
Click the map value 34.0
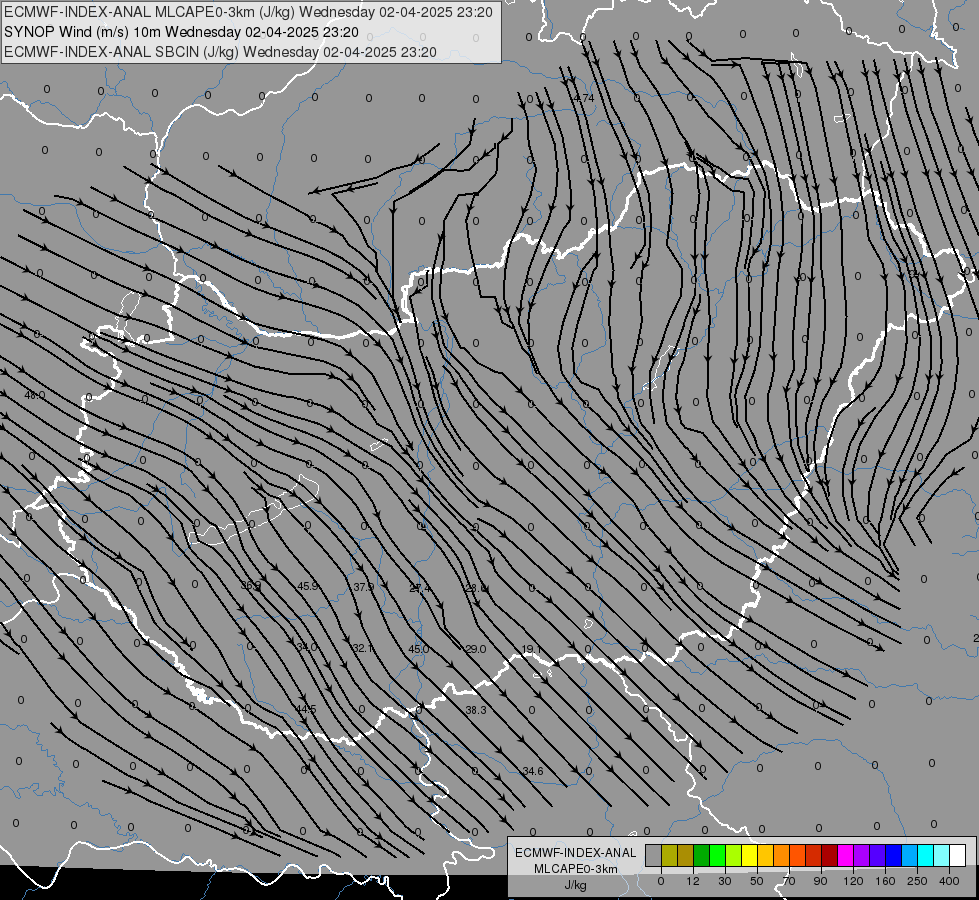tap(306, 647)
